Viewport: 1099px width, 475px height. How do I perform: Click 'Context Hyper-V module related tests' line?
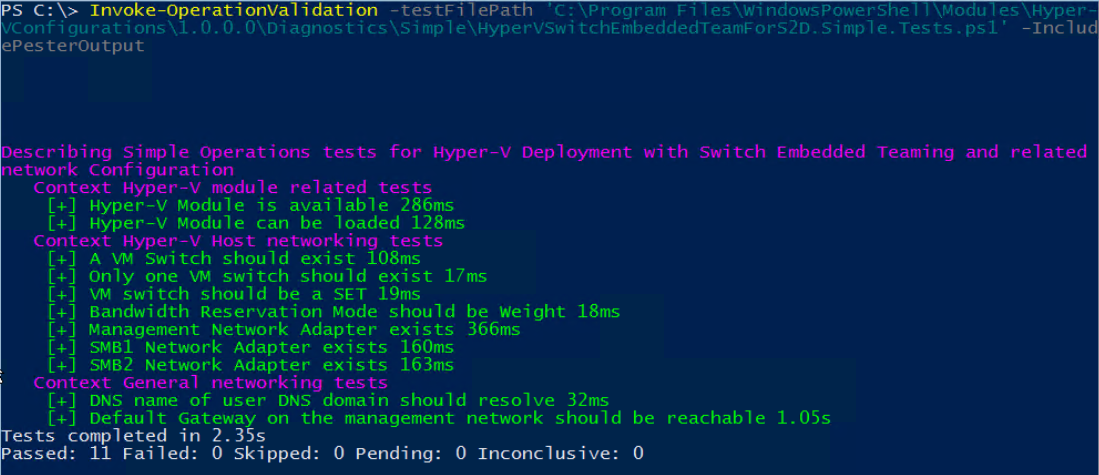pos(232,187)
